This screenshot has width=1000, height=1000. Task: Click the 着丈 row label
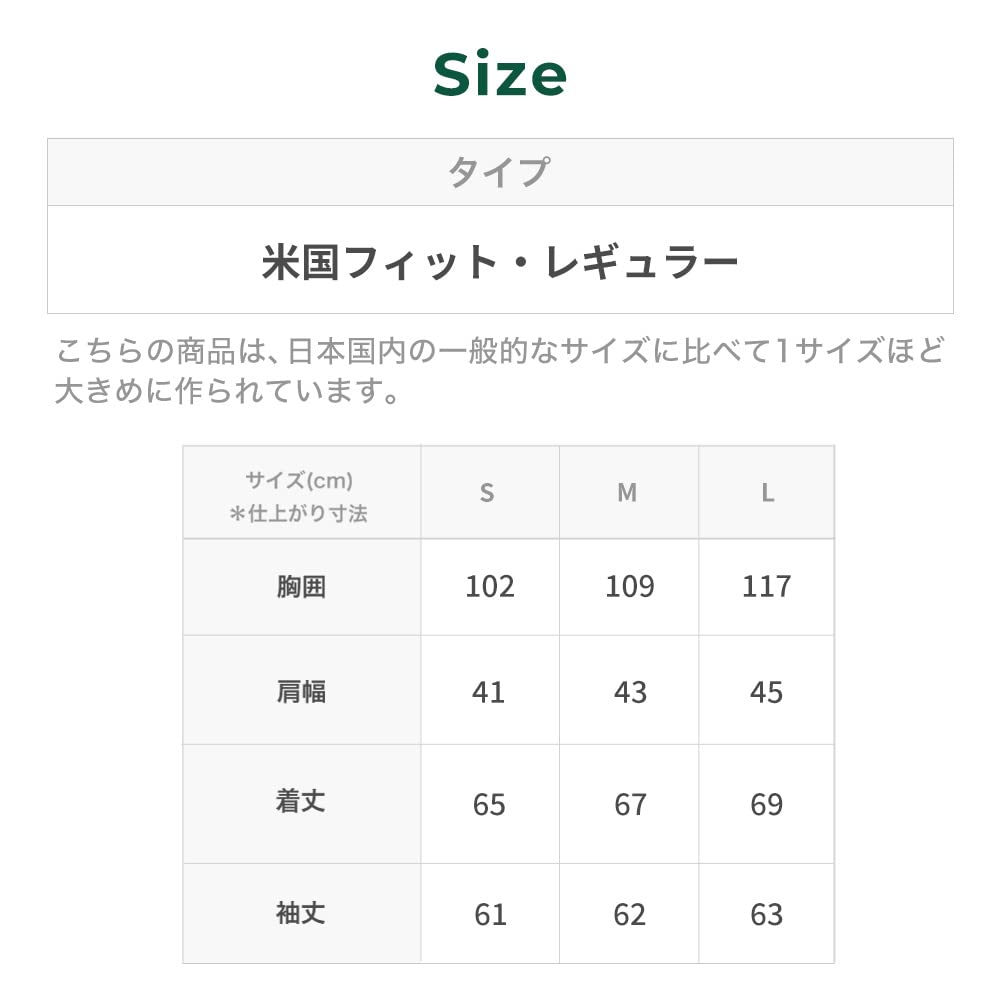pyautogui.click(x=301, y=802)
